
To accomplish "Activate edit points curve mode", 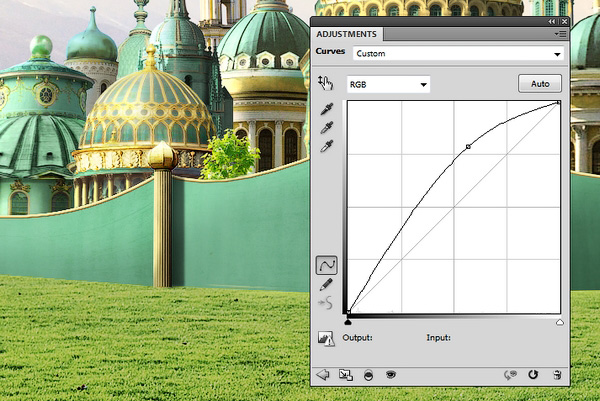I will 326,265.
